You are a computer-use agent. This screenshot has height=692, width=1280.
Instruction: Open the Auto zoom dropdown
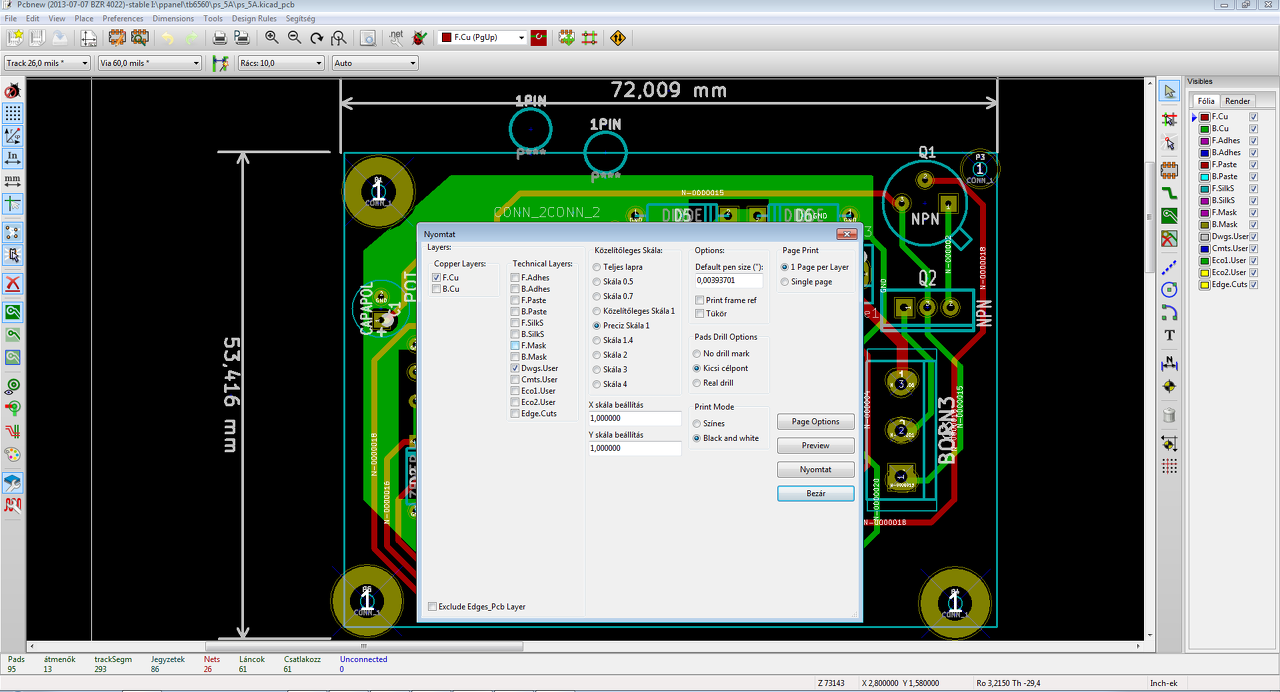pyautogui.click(x=374, y=63)
